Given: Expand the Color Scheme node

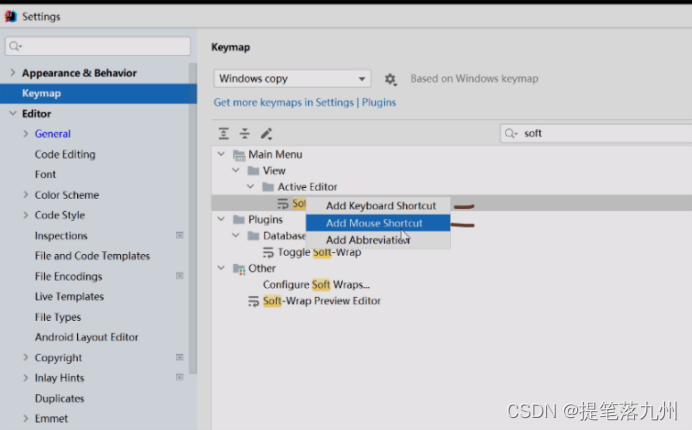Looking at the screenshot, I should coord(26,195).
